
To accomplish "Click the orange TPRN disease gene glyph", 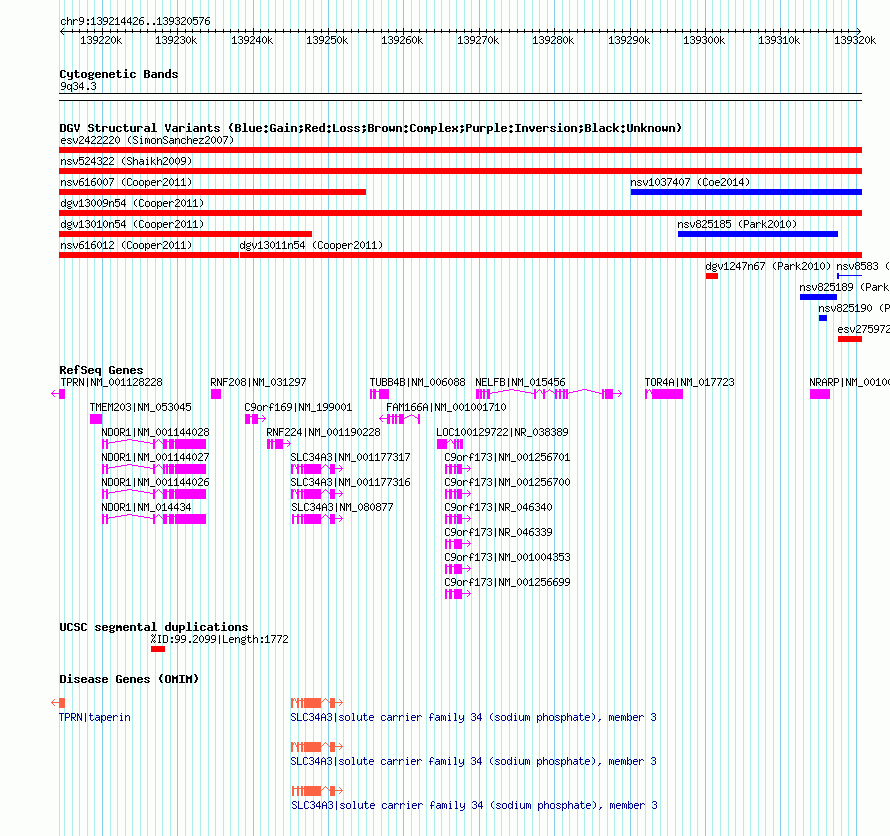I will 58,703.
